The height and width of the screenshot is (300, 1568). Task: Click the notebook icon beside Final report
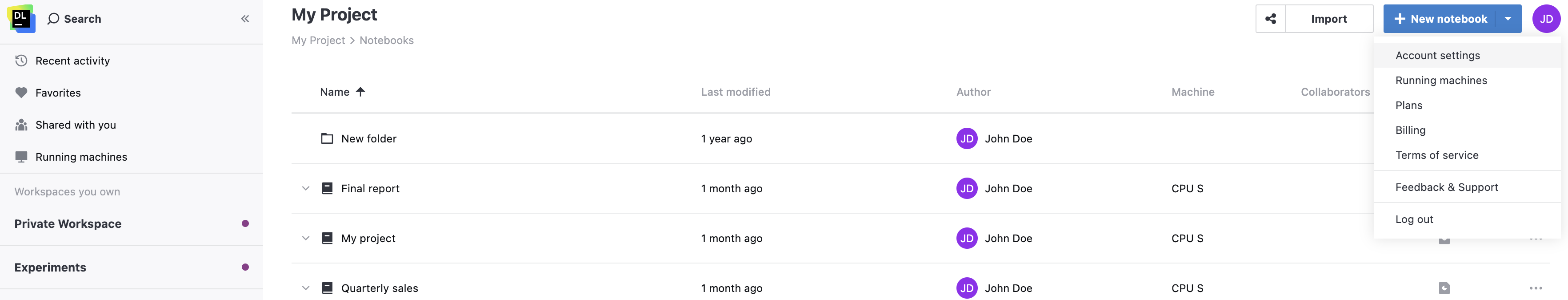[x=328, y=188]
